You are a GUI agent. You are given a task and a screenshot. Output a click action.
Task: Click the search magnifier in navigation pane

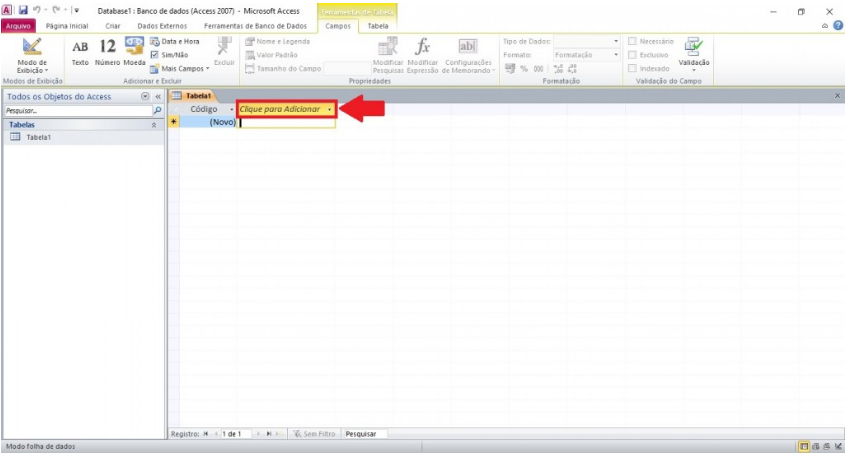tap(157, 110)
